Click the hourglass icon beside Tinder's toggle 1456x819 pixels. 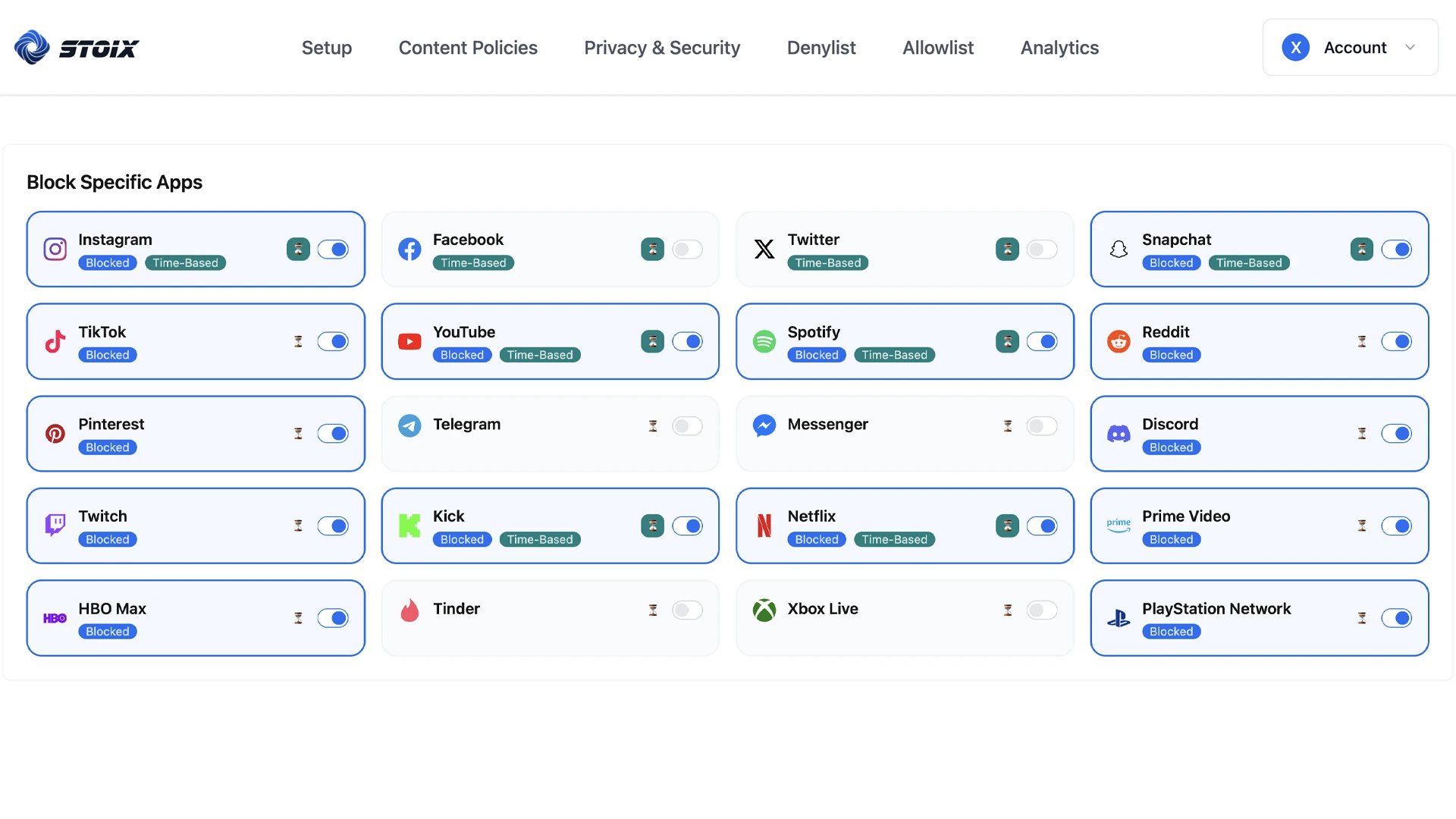click(652, 610)
